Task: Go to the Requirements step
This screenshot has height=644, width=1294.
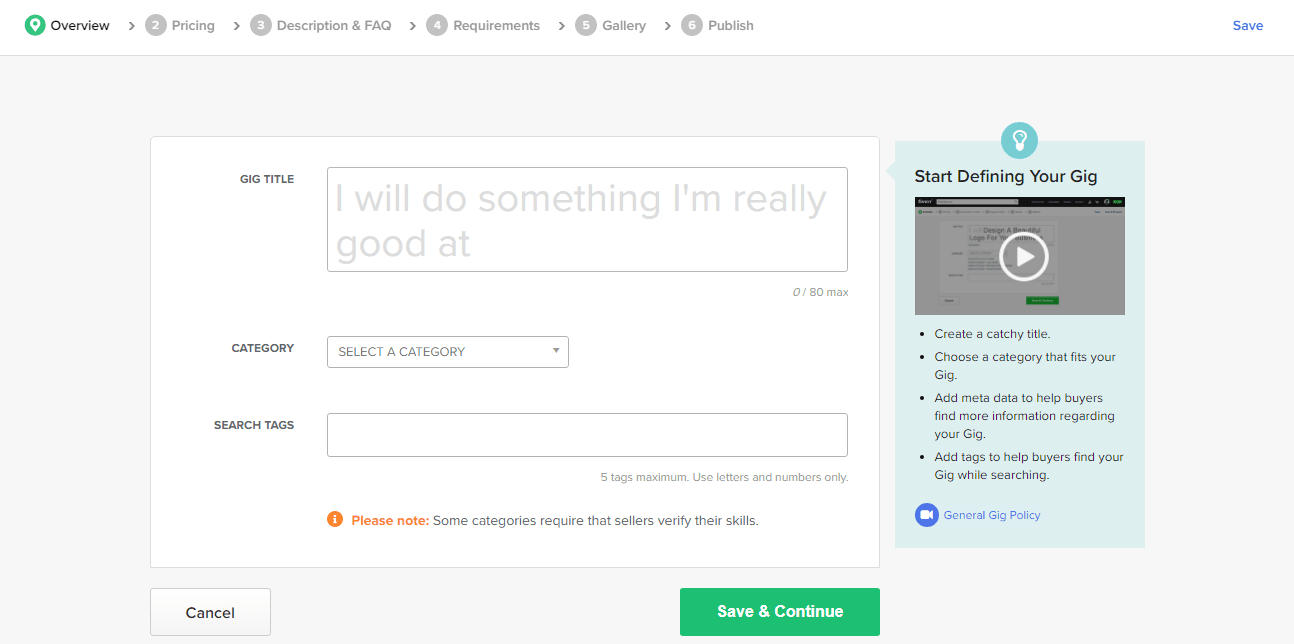Action: tap(496, 25)
